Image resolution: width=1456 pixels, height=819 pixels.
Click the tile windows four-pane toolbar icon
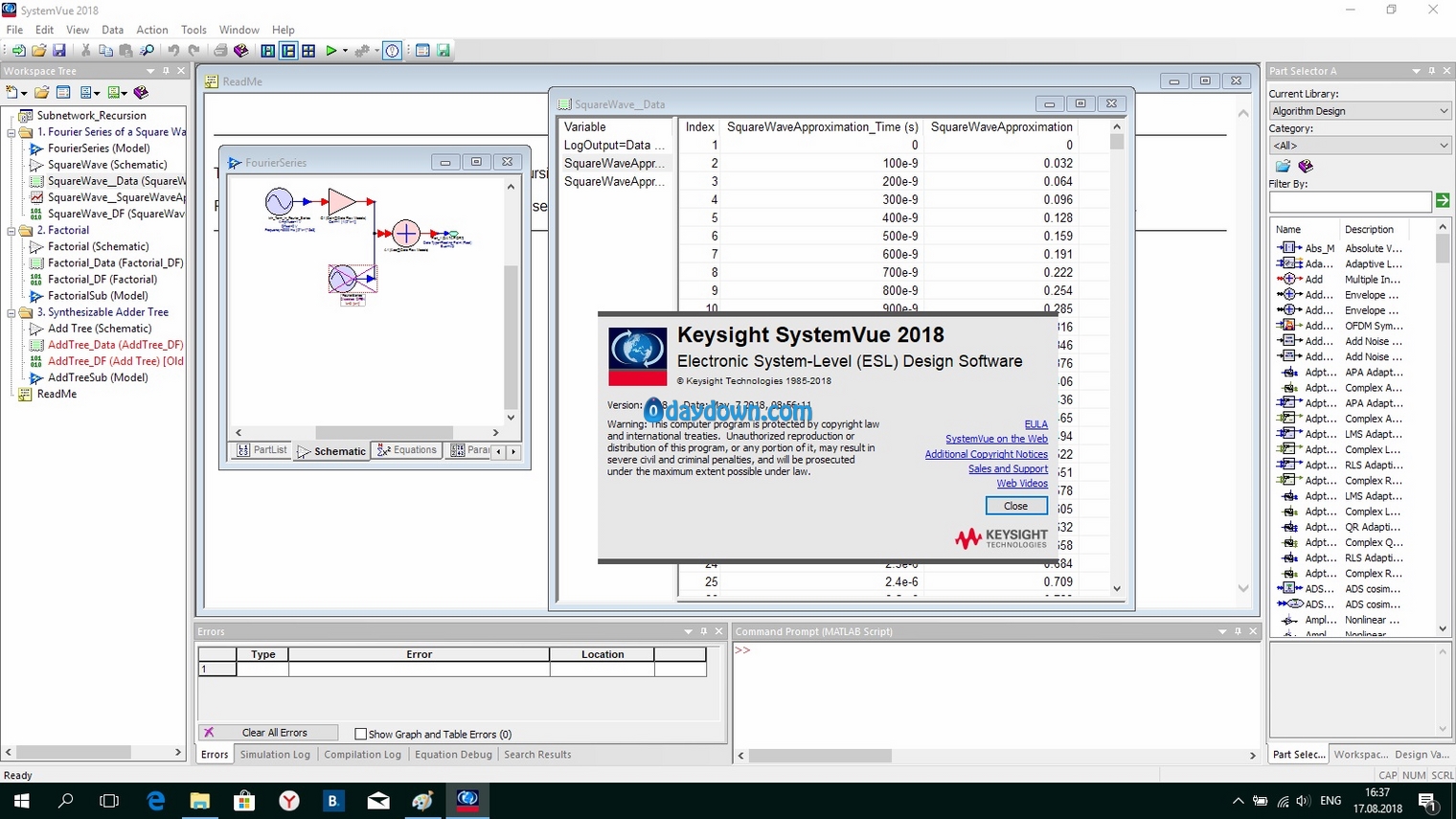point(308,51)
